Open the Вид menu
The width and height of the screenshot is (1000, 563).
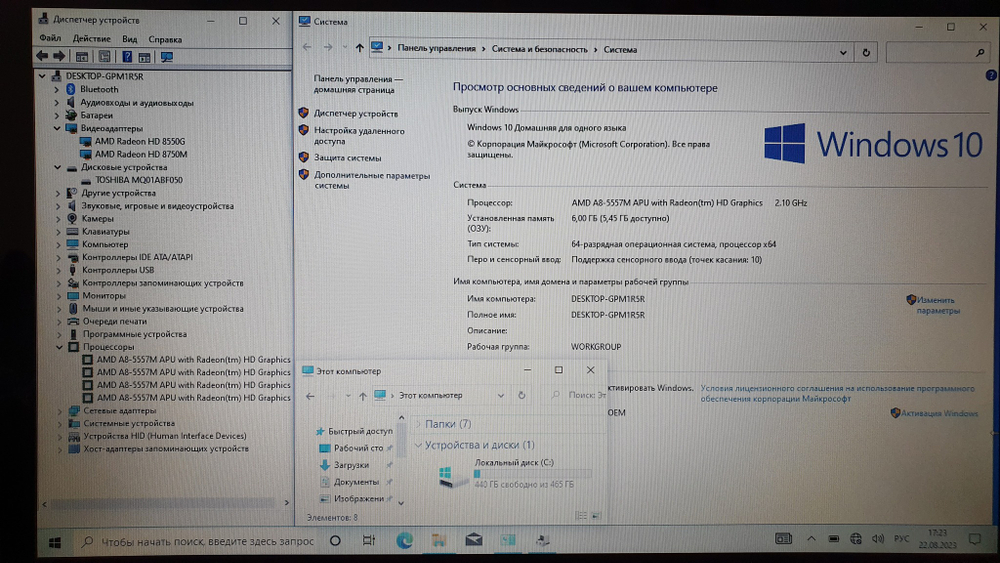tap(129, 39)
